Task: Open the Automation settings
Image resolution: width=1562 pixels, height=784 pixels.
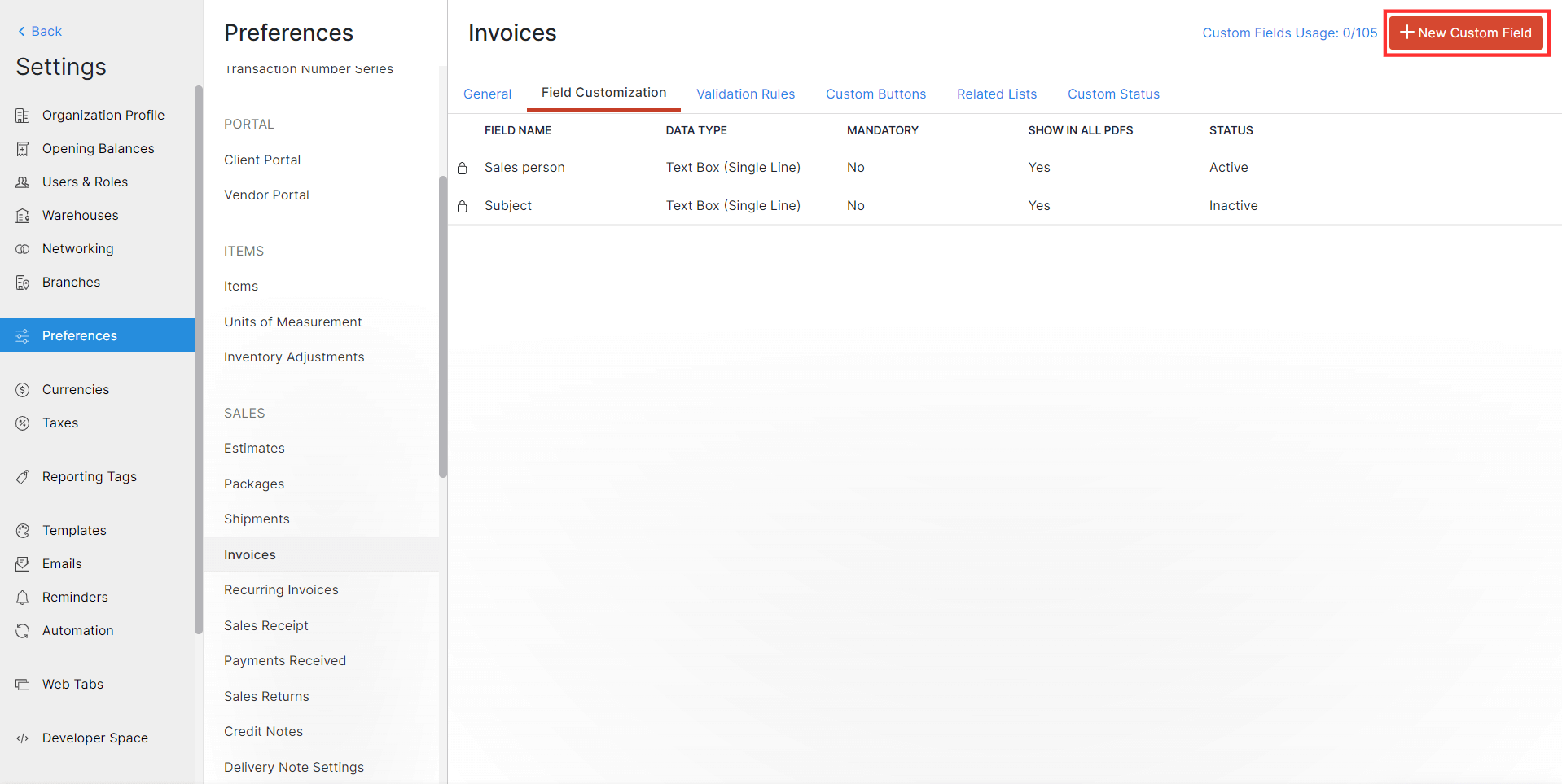Action: pos(77,630)
